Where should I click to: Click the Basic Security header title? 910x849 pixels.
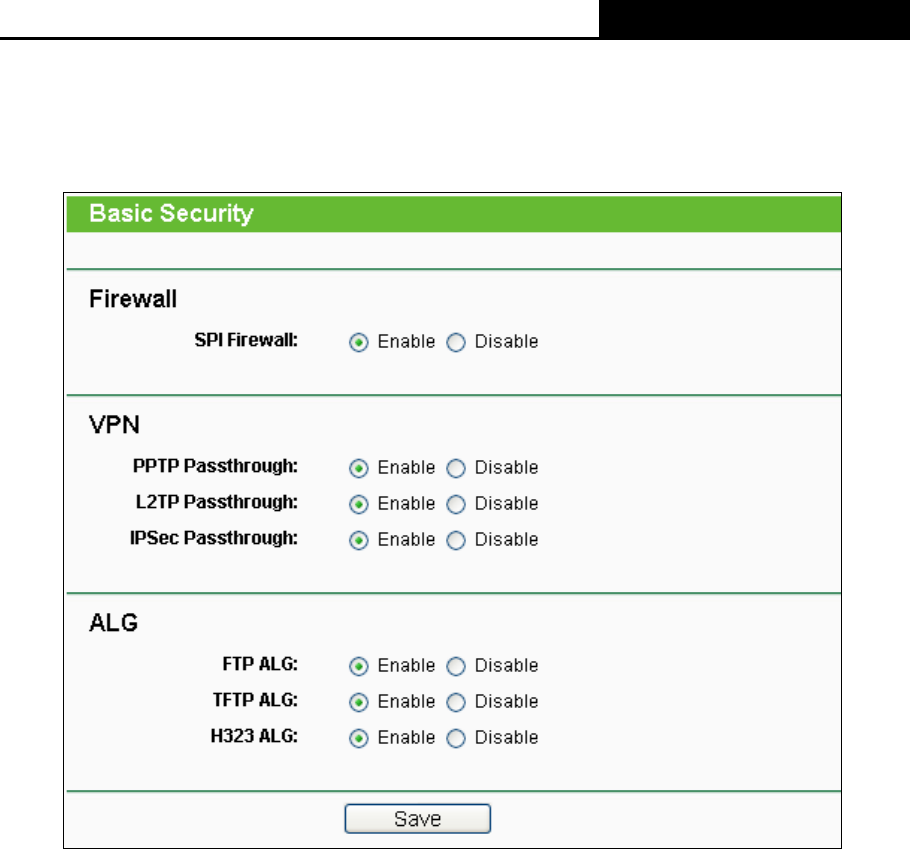click(x=171, y=213)
